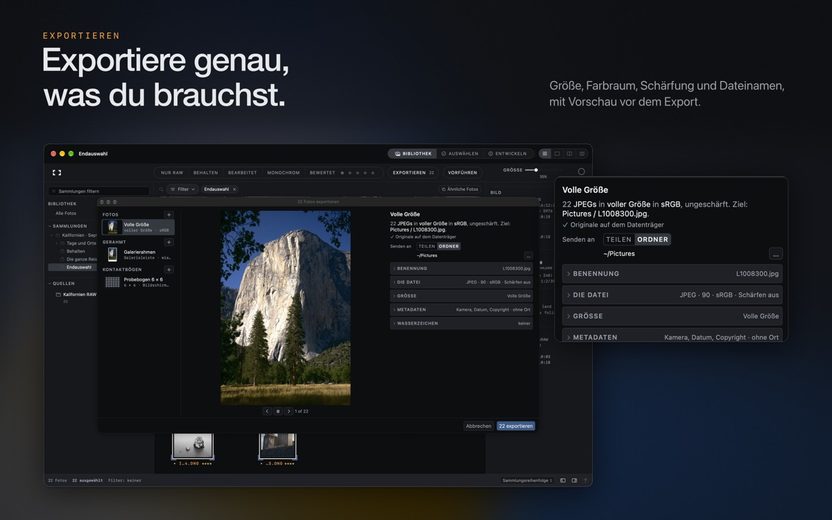832x520 pixels.
Task: Toggle the BEHALTEN filter
Action: [x=205, y=172]
